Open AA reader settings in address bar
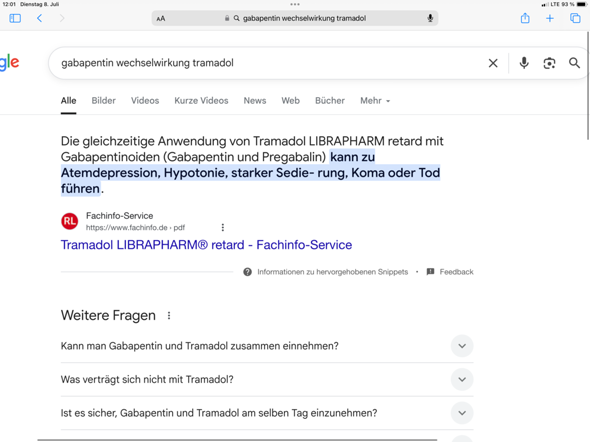 click(161, 18)
